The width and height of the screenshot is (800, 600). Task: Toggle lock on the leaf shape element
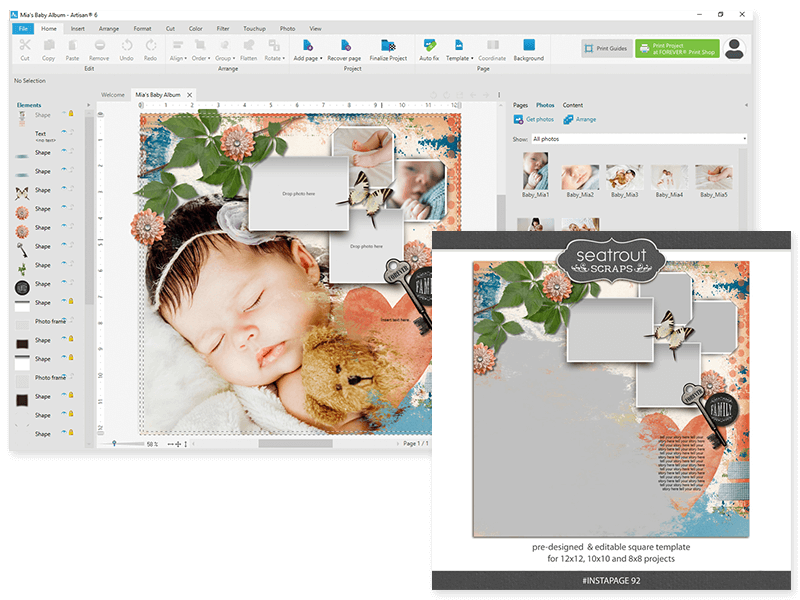pyautogui.click(x=71, y=263)
